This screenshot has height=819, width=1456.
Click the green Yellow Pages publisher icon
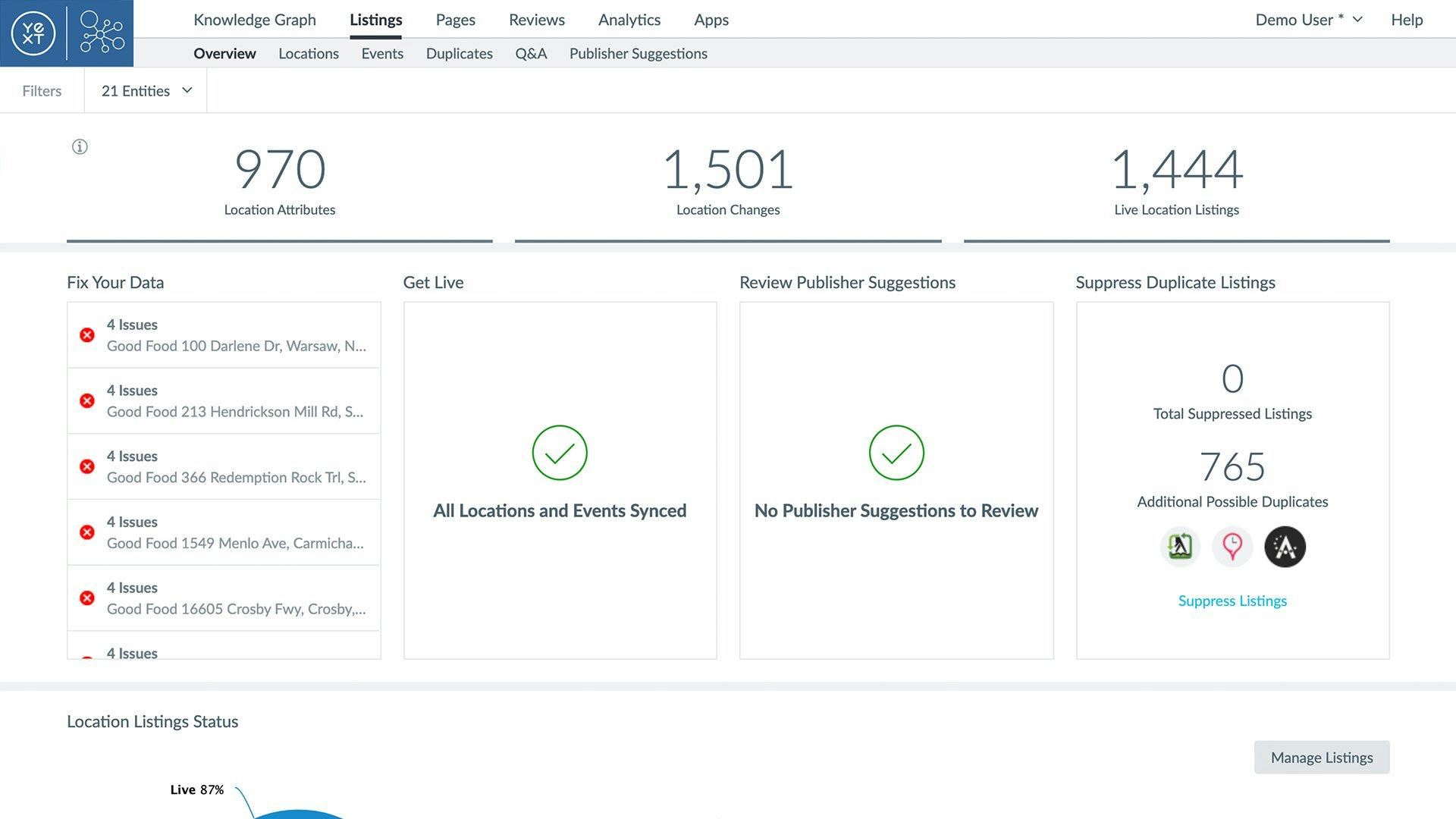pos(1180,547)
